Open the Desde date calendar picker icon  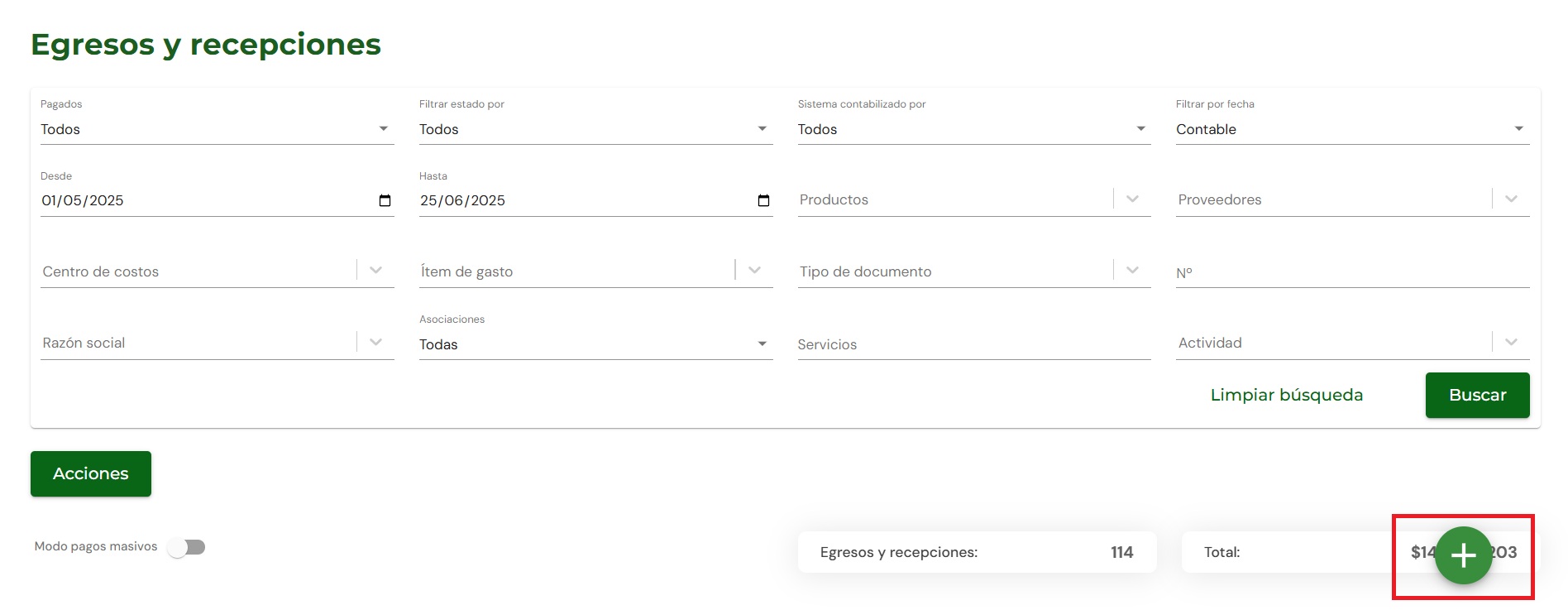click(385, 200)
